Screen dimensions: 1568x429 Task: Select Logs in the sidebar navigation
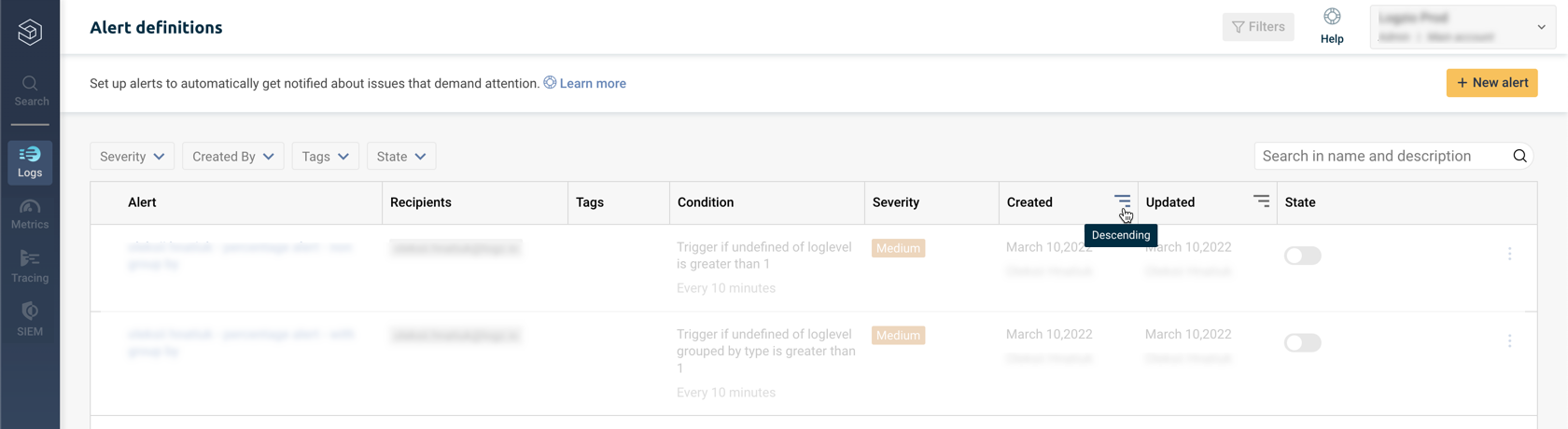tap(30, 162)
